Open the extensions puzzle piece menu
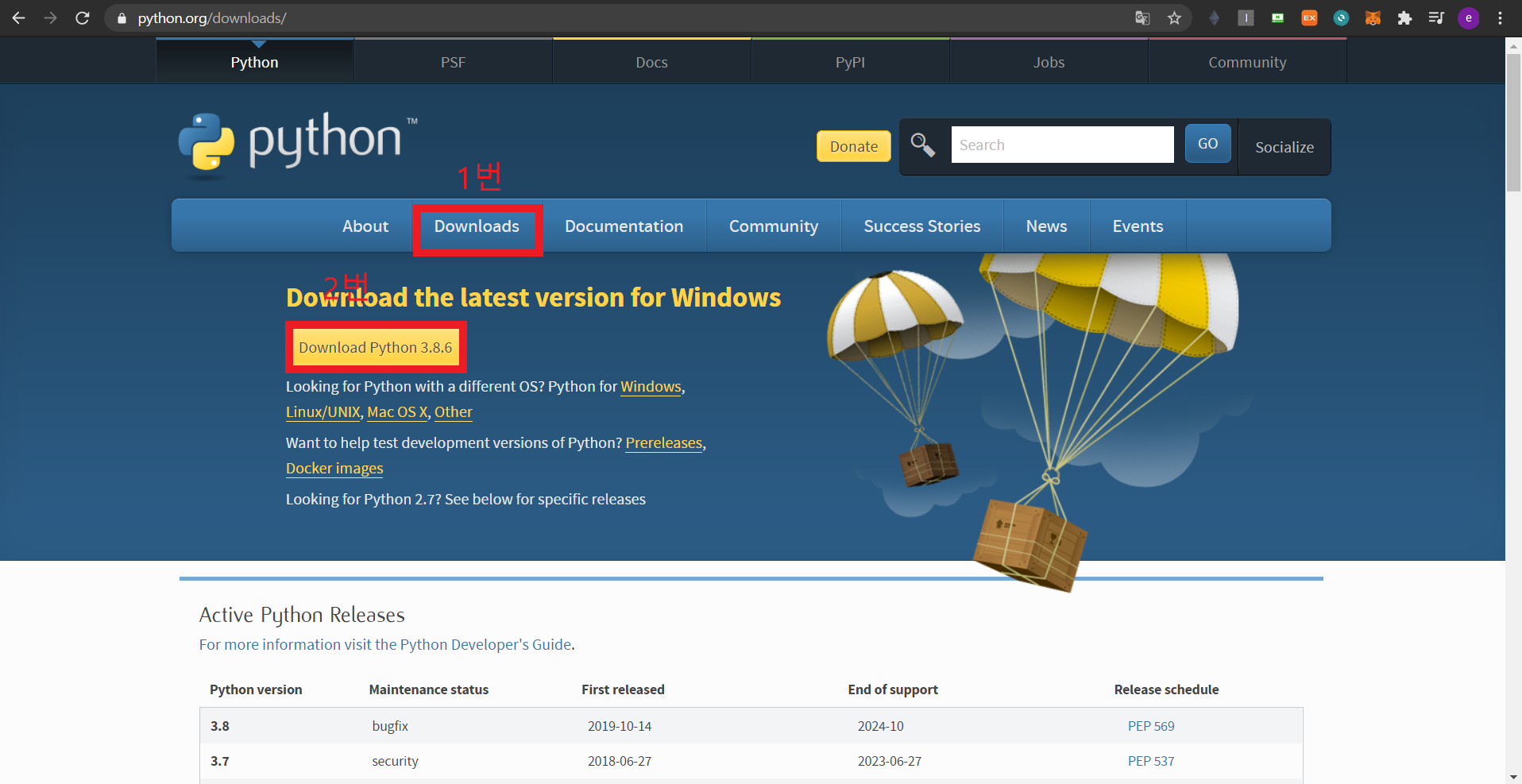Viewport: 1522px width, 784px height. (1404, 17)
